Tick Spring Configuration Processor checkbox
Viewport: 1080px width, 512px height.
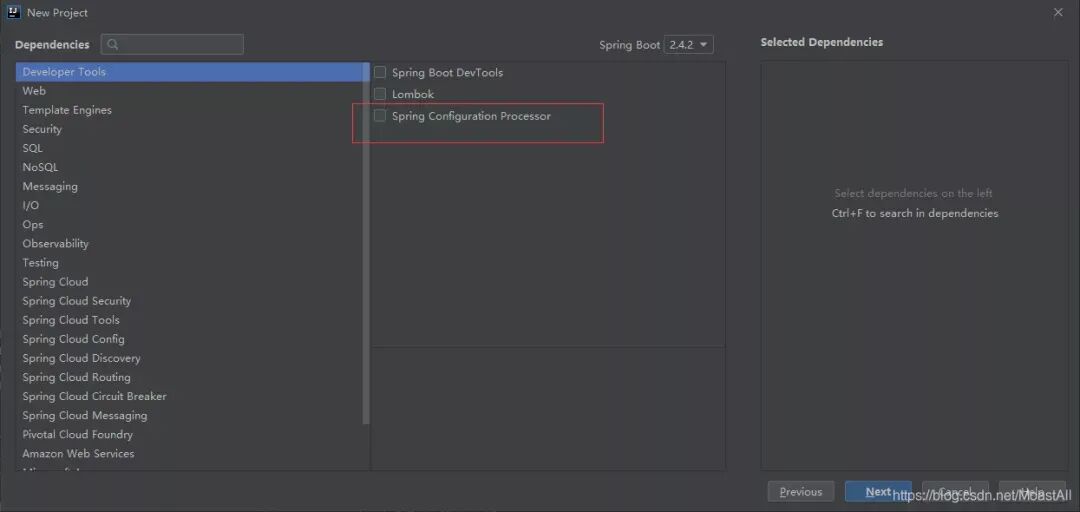[x=380, y=116]
